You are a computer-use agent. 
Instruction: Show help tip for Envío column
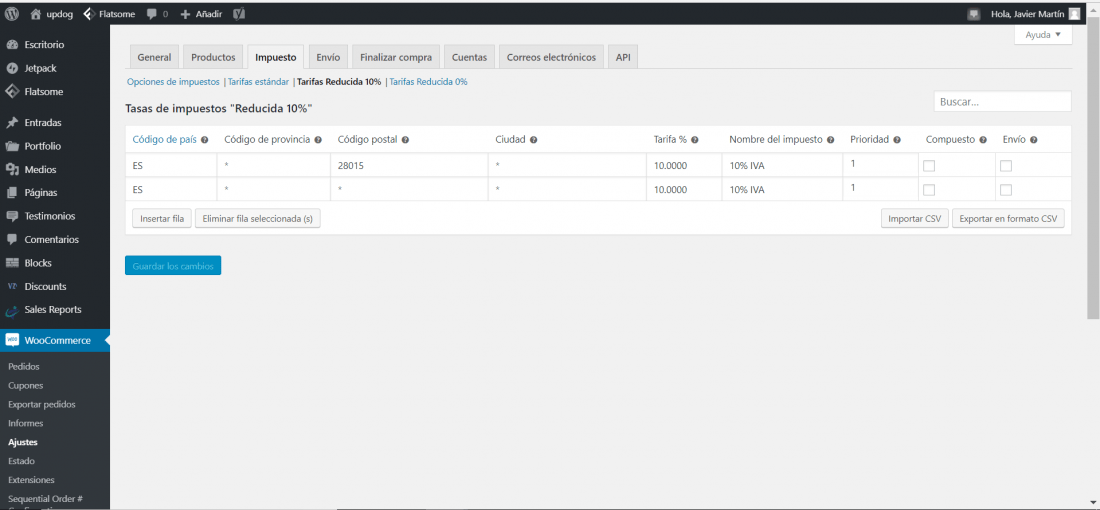click(x=1033, y=140)
